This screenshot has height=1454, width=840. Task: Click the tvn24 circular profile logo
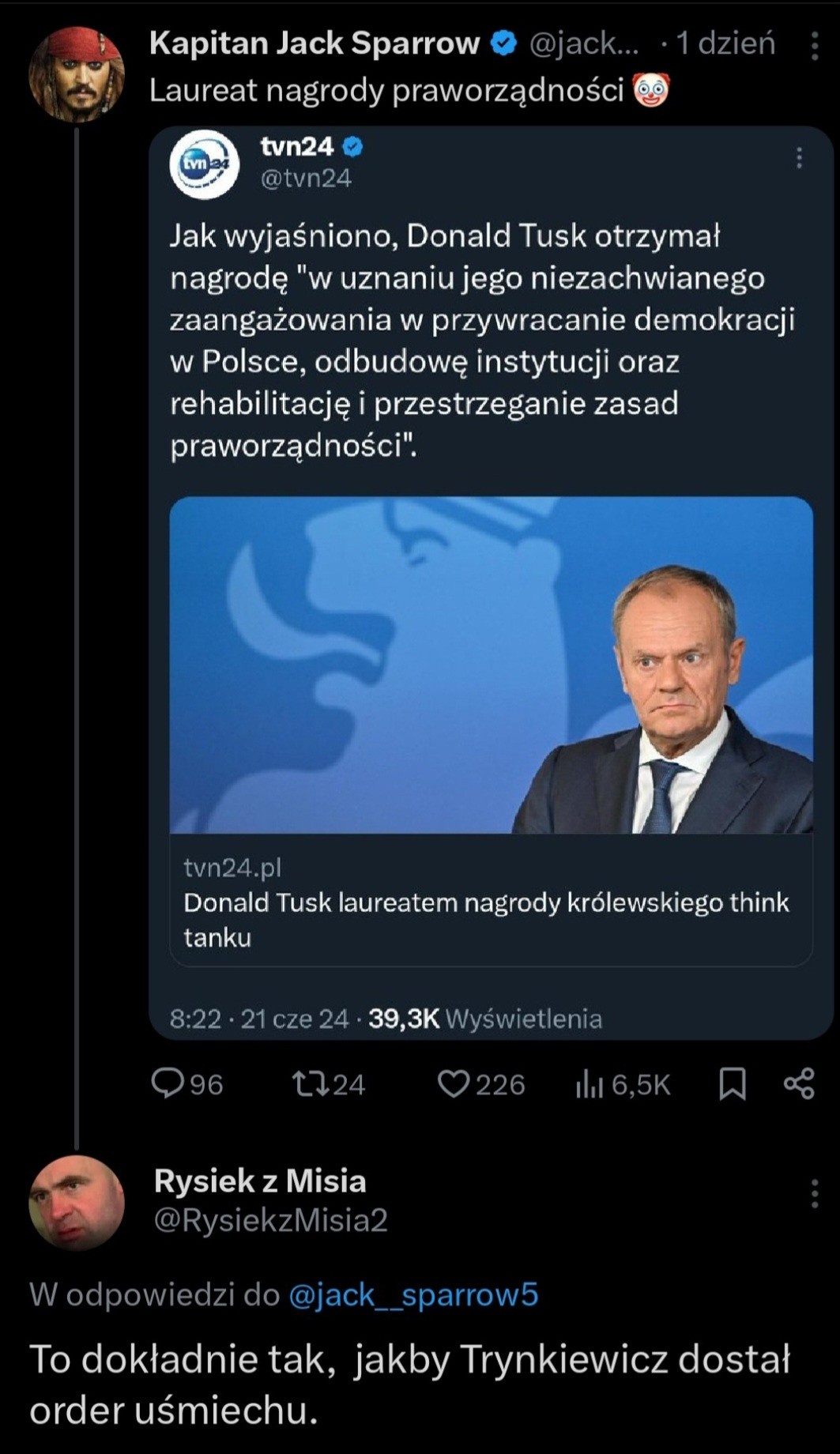click(205, 162)
